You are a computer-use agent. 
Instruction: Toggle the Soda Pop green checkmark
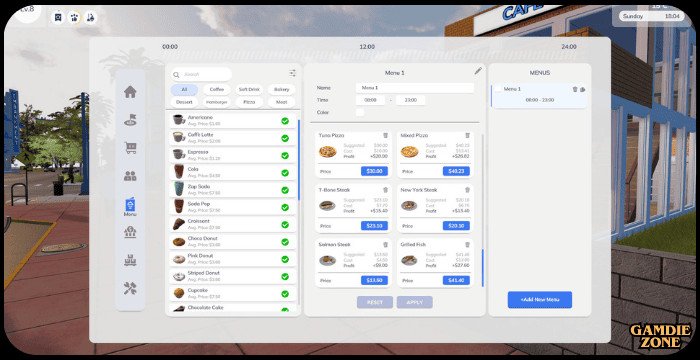[285, 207]
